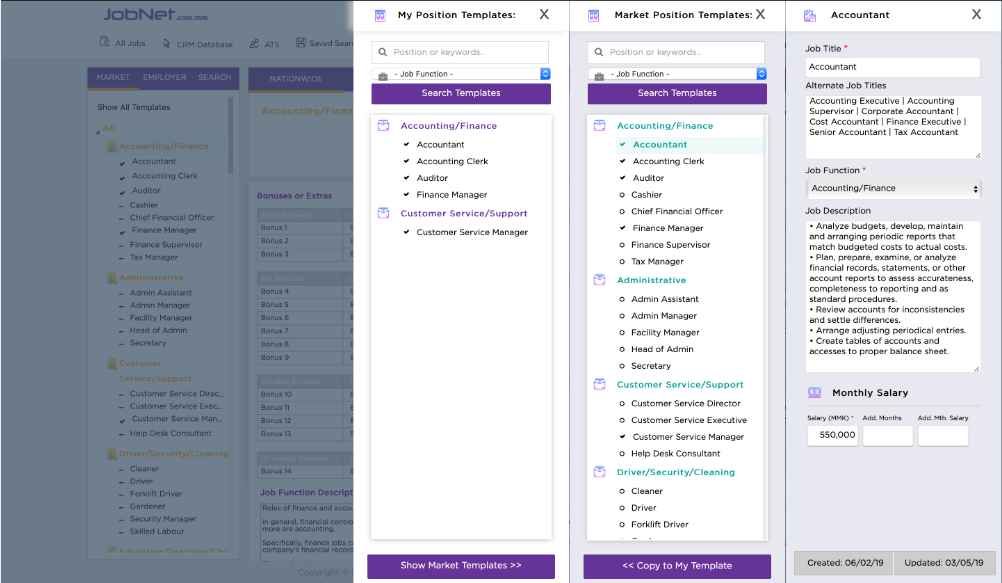Toggle Cashier checkbox in Market Templates
This screenshot has height=583, width=1002.
(x=622, y=195)
